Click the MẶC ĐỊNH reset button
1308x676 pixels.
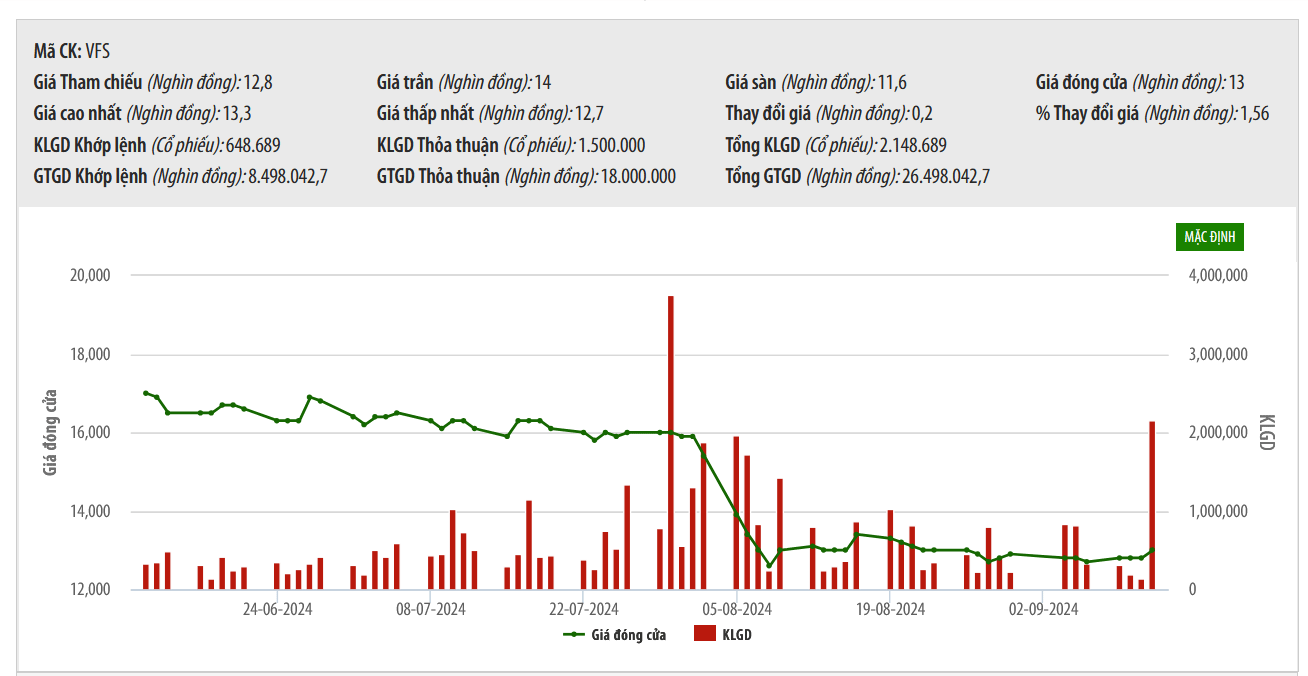click(x=1209, y=237)
